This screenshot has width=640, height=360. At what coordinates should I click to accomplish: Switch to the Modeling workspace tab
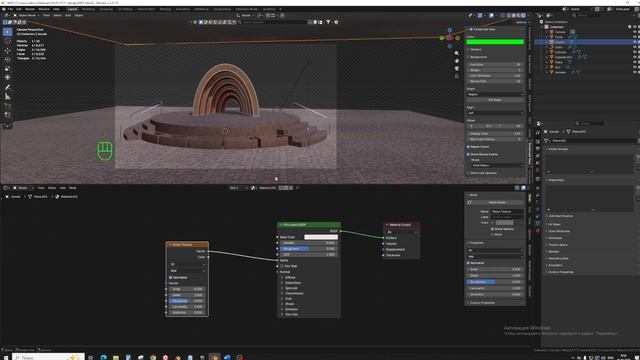(88, 9)
